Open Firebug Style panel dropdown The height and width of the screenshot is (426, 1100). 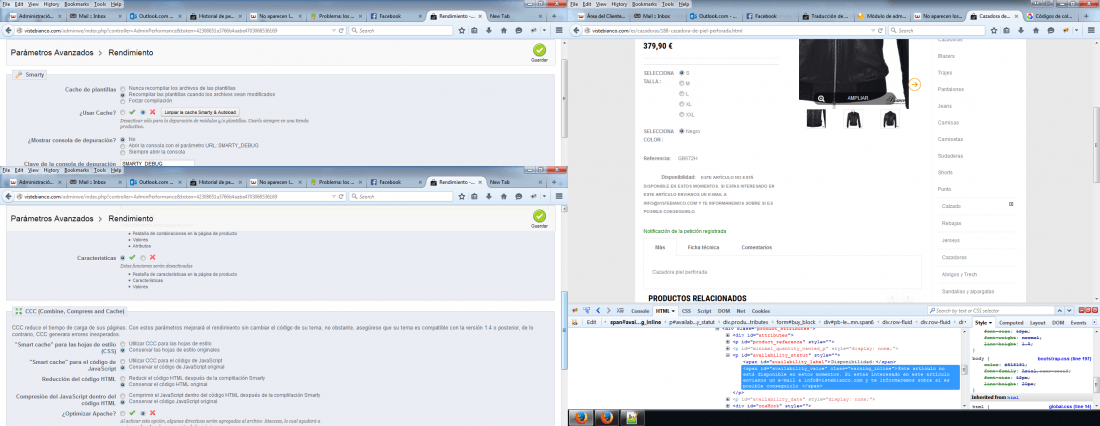click(x=991, y=323)
